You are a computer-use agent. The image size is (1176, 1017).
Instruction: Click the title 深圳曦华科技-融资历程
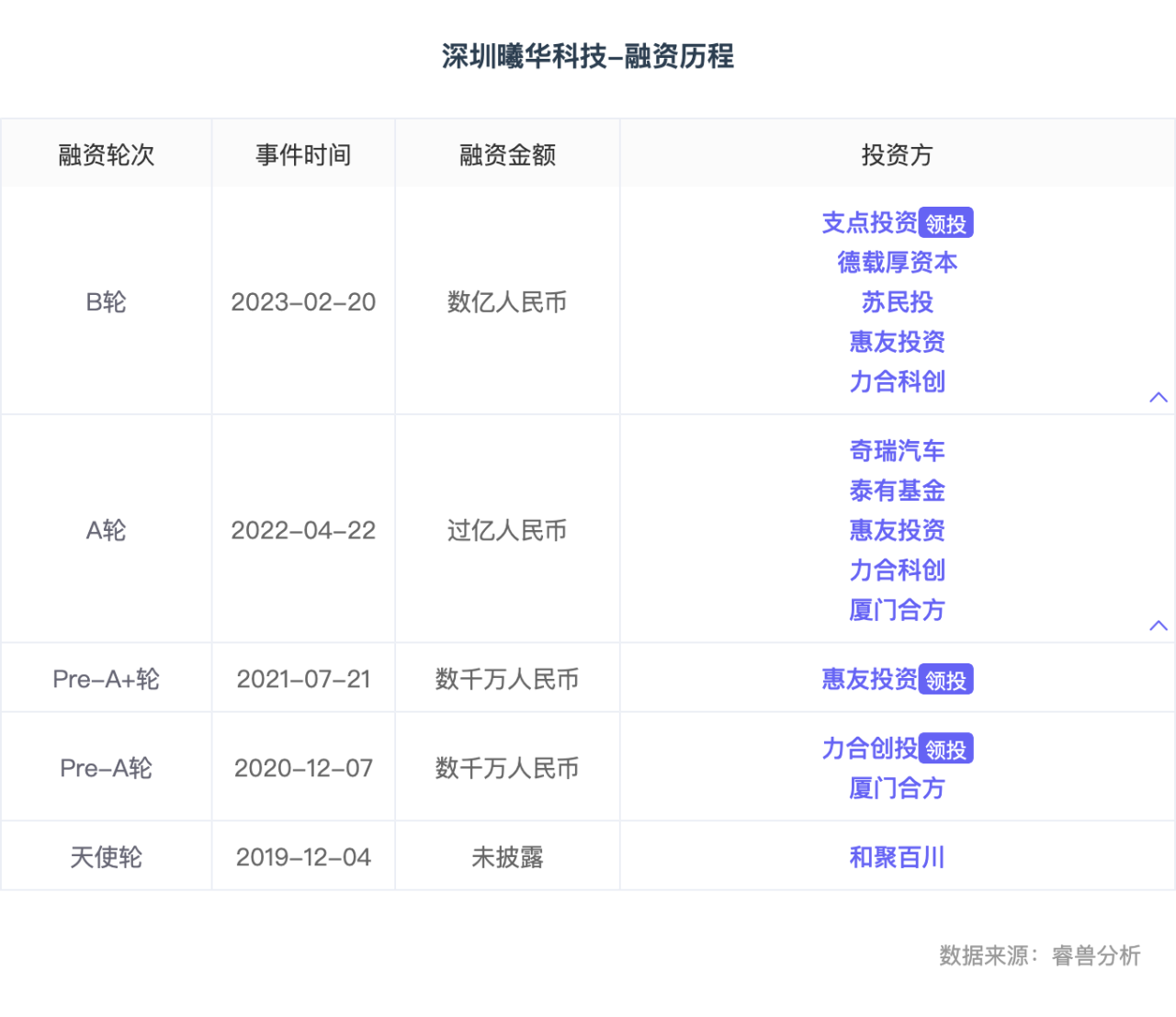tap(588, 56)
